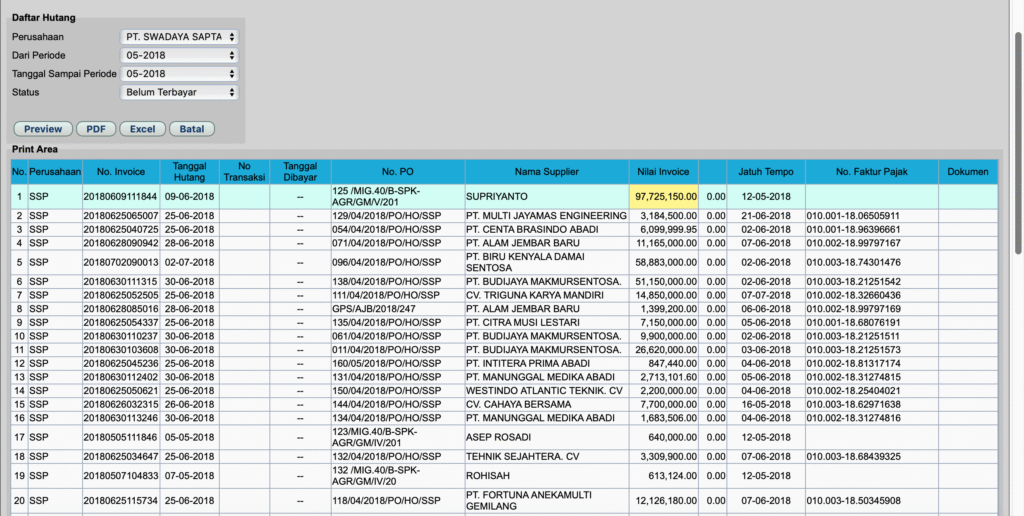Click invoice number 20180609111844
The image size is (1024, 516).
pos(120,197)
